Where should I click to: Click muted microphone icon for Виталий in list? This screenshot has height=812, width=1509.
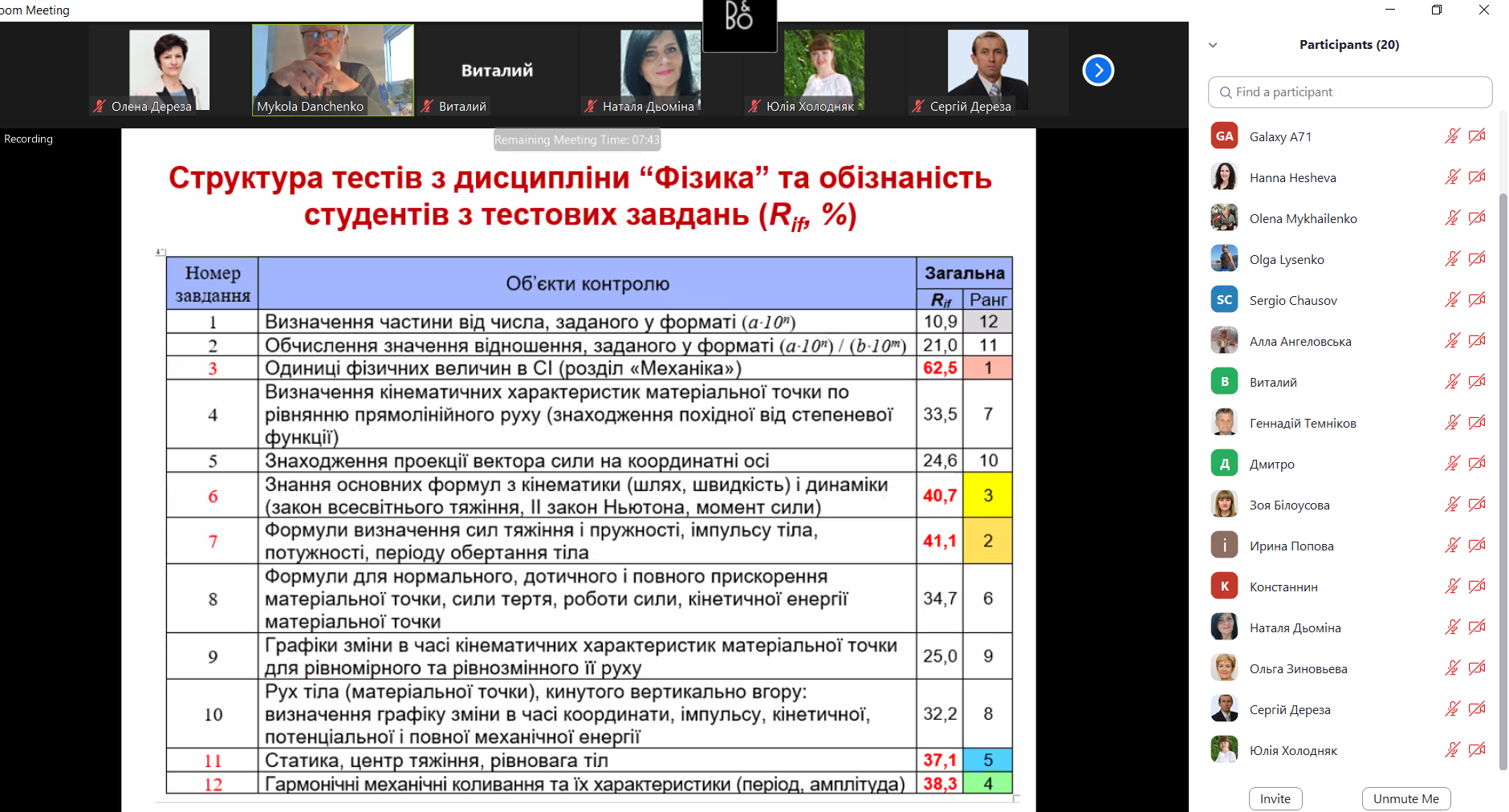[x=1452, y=382]
